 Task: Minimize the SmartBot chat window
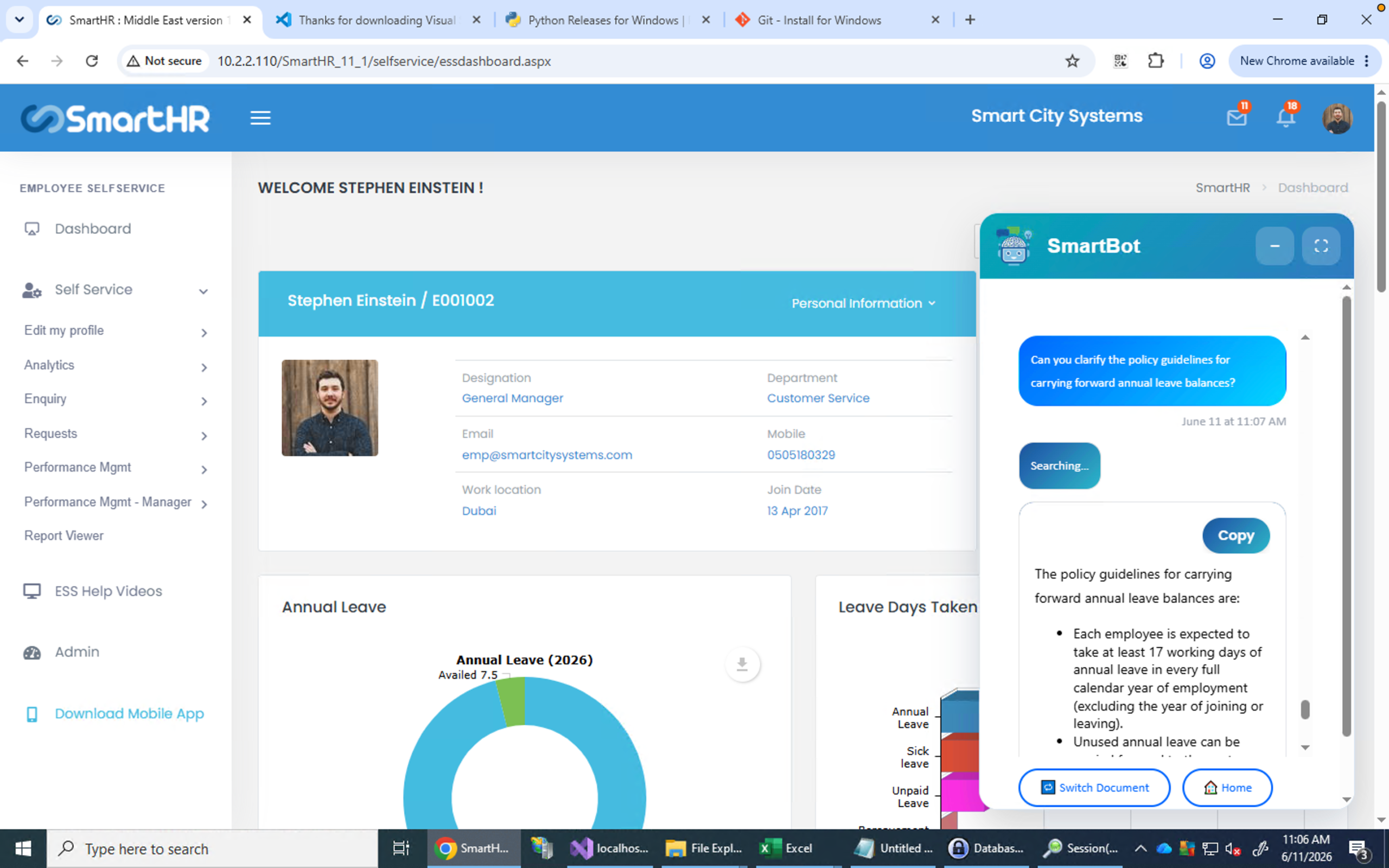point(1274,246)
